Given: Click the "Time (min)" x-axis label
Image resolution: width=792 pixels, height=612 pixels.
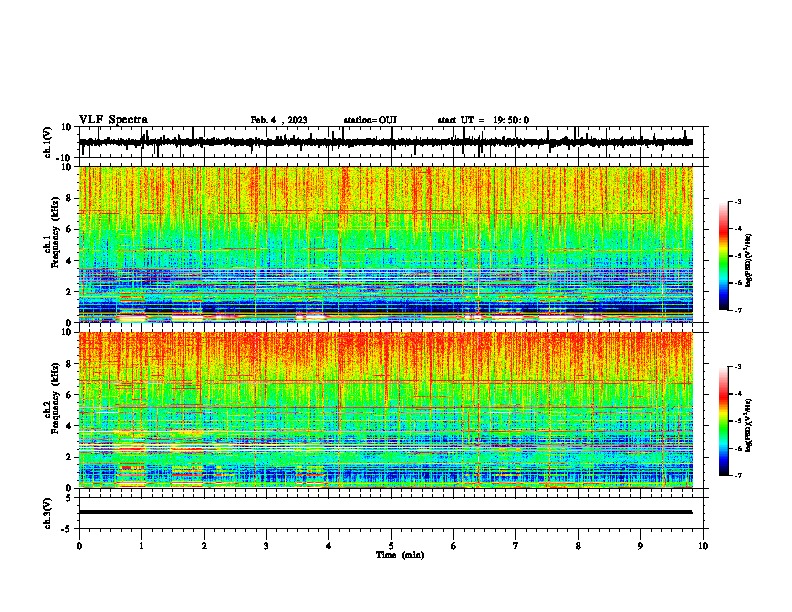Looking at the screenshot, I should point(400,555).
